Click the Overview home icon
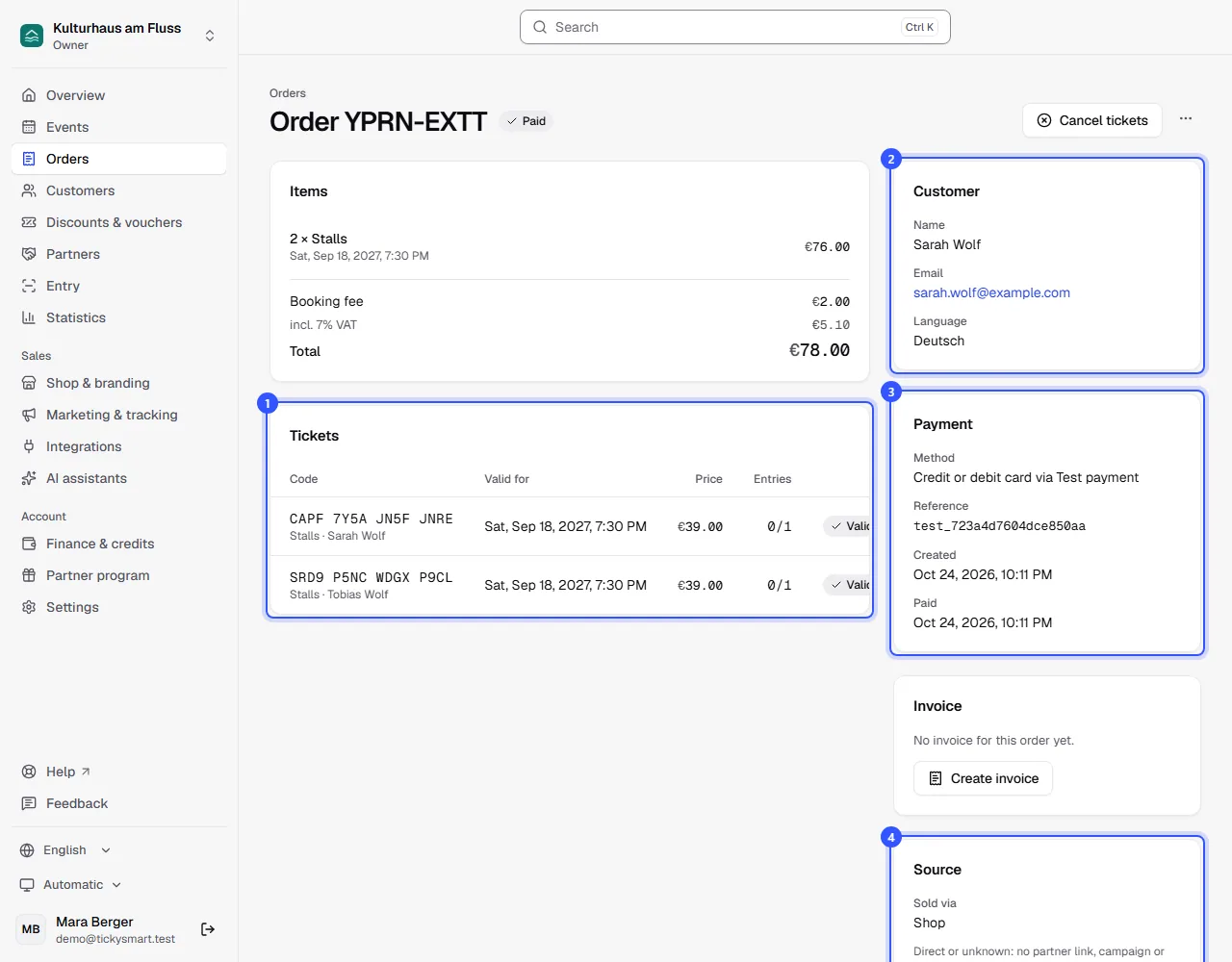1232x962 pixels. coord(29,95)
